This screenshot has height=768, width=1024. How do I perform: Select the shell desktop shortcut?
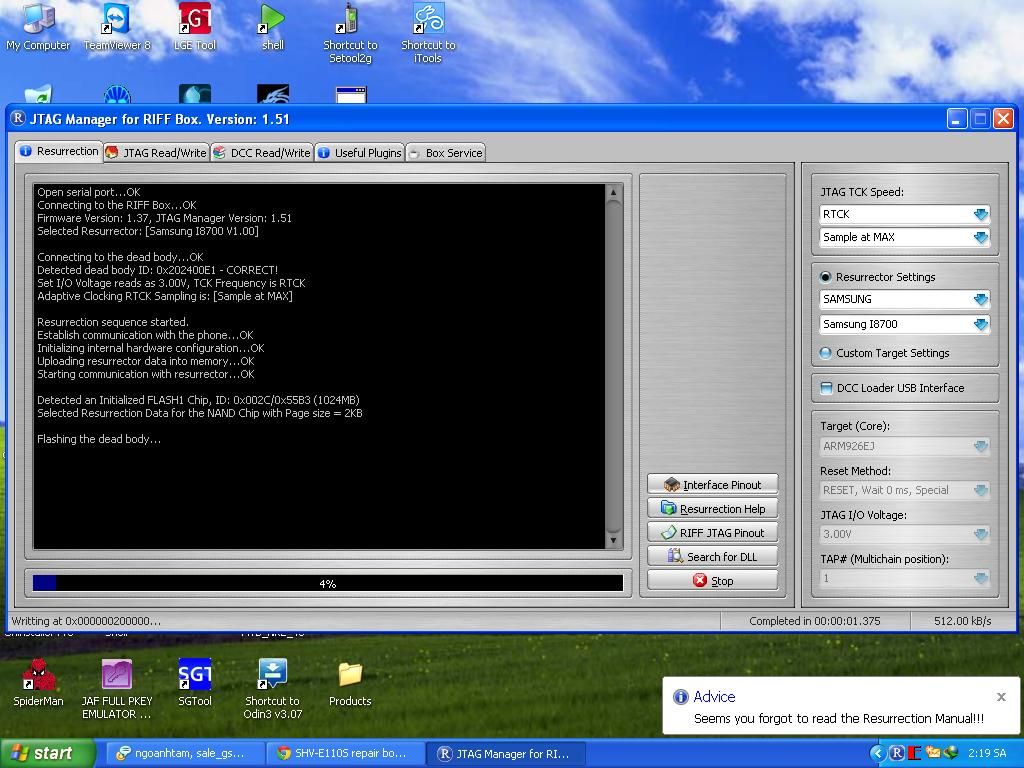pyautogui.click(x=272, y=26)
